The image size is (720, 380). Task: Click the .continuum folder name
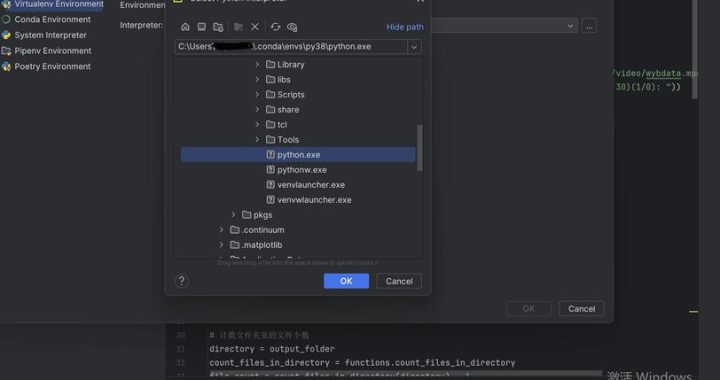pyautogui.click(x=263, y=230)
